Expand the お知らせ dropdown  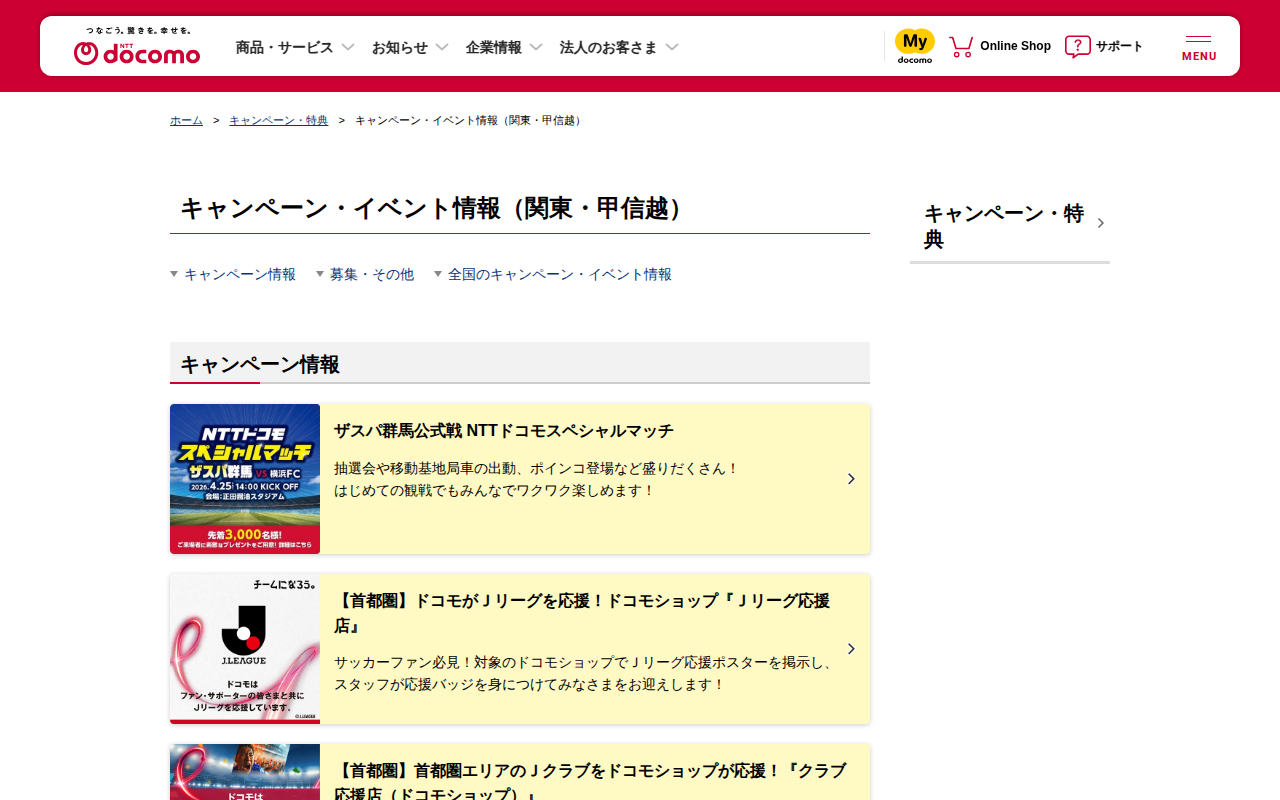point(410,47)
